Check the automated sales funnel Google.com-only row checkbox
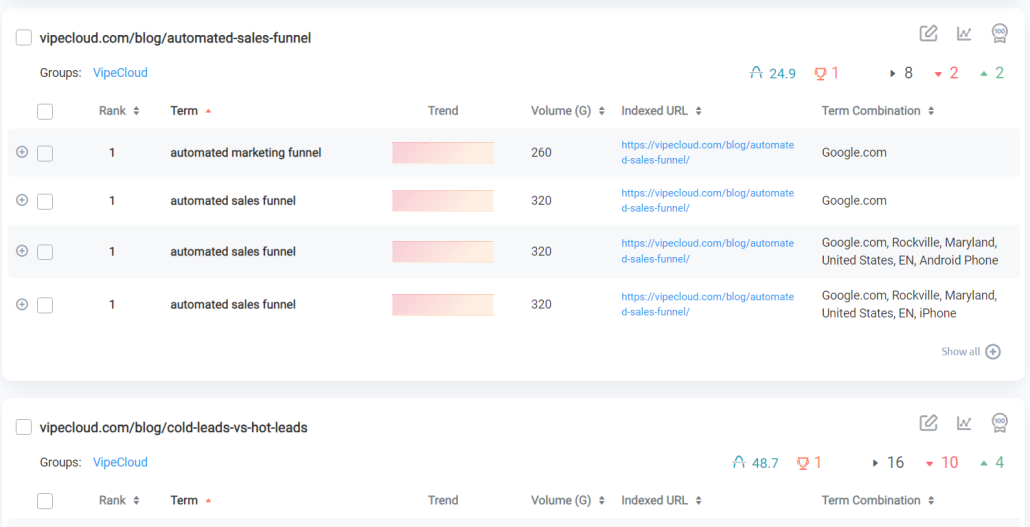 tap(45, 201)
